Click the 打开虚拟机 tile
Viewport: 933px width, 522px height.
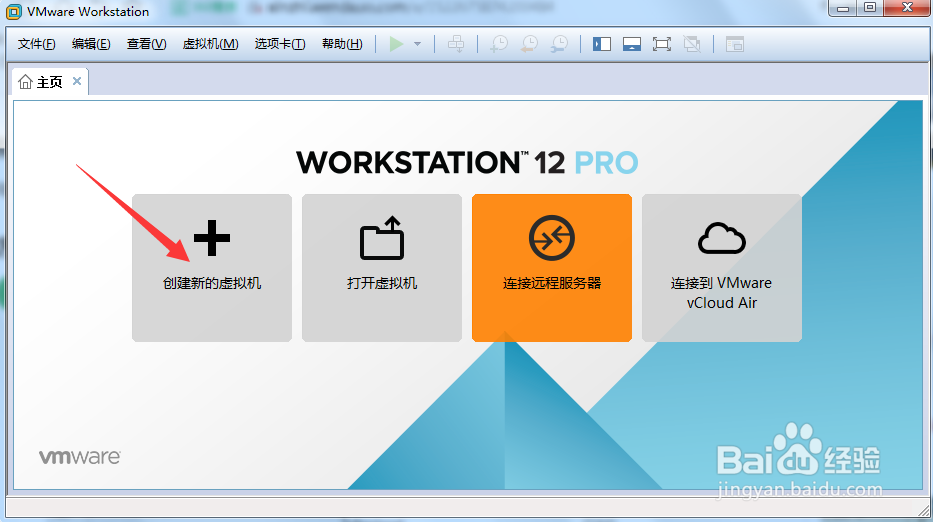[x=382, y=268]
